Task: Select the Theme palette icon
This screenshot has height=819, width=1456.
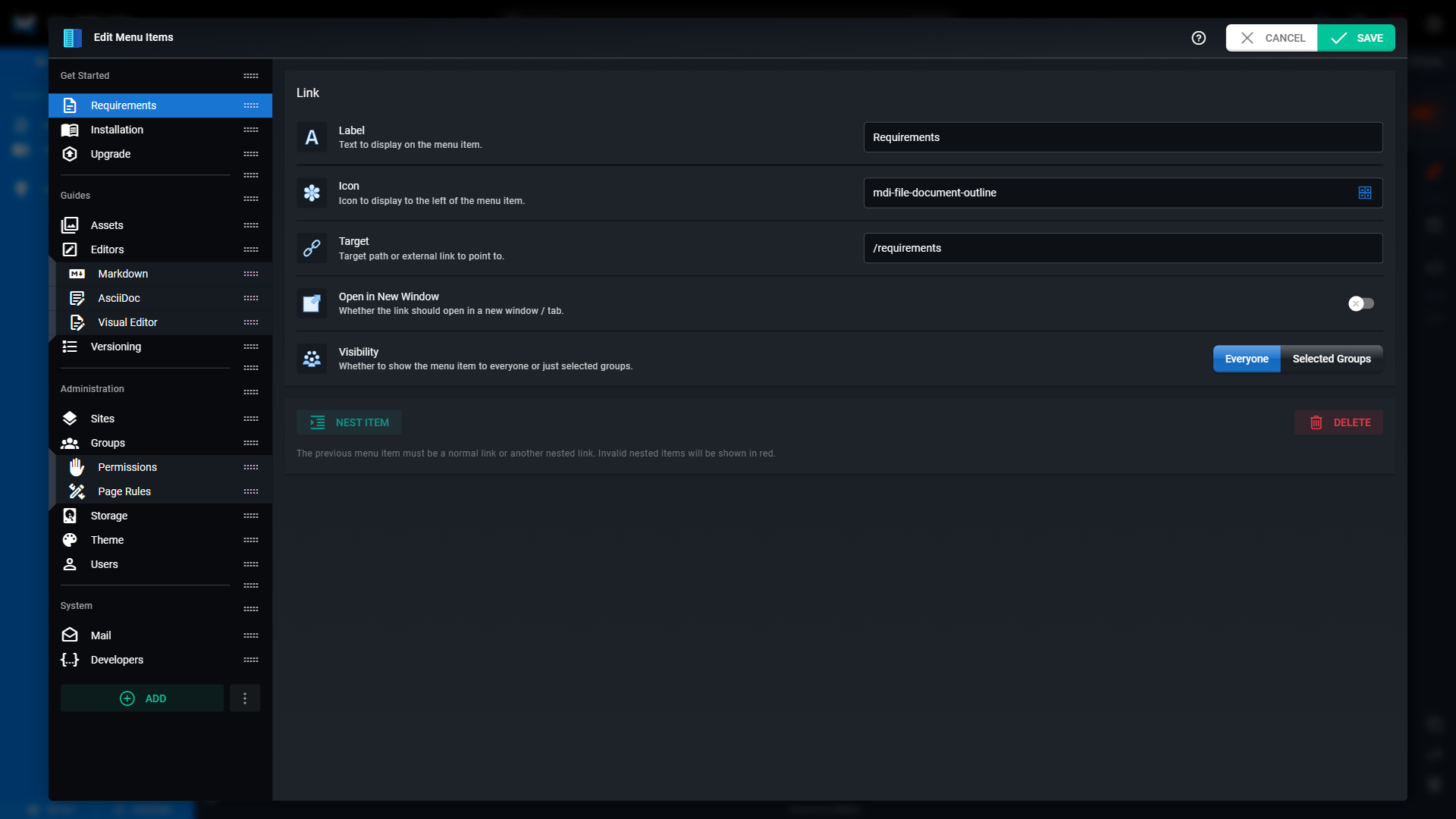Action: [x=70, y=540]
